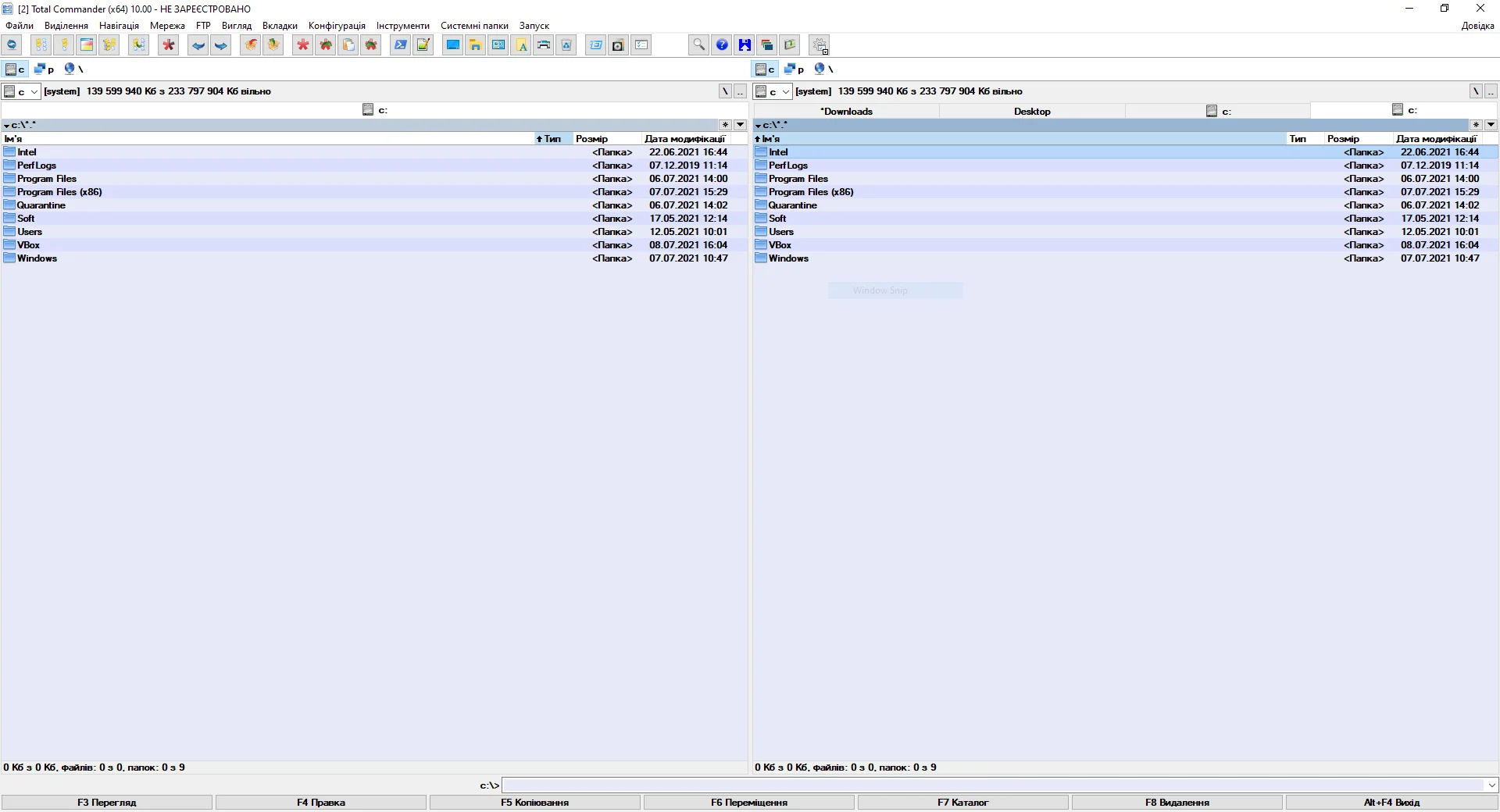Open the Explorer folder toolbar icon

pos(475,45)
